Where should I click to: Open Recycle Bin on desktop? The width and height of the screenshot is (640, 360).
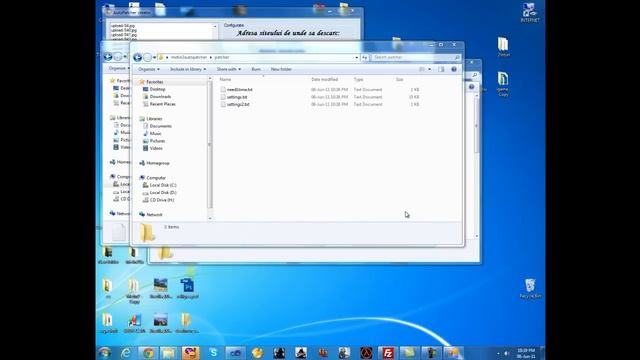click(x=530, y=289)
